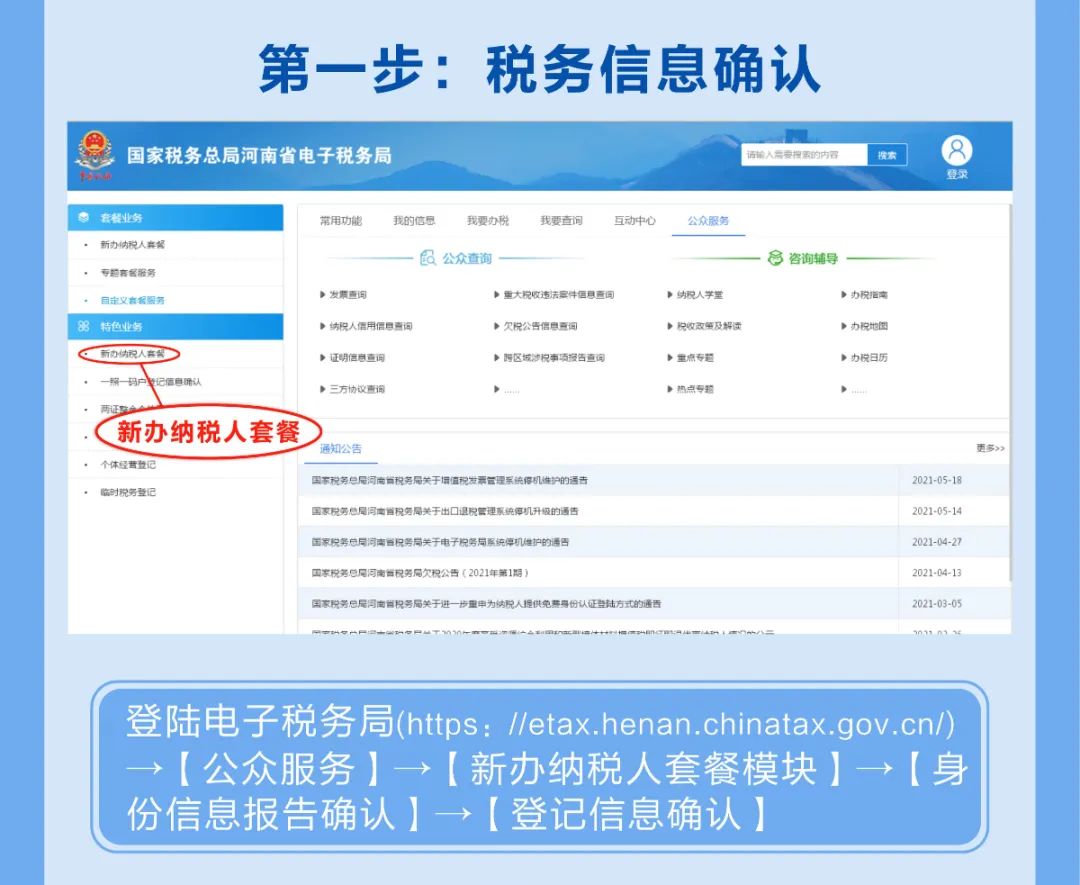Click the 2021-03-05 notice date
Image resolution: width=1080 pixels, height=885 pixels.
(x=937, y=604)
